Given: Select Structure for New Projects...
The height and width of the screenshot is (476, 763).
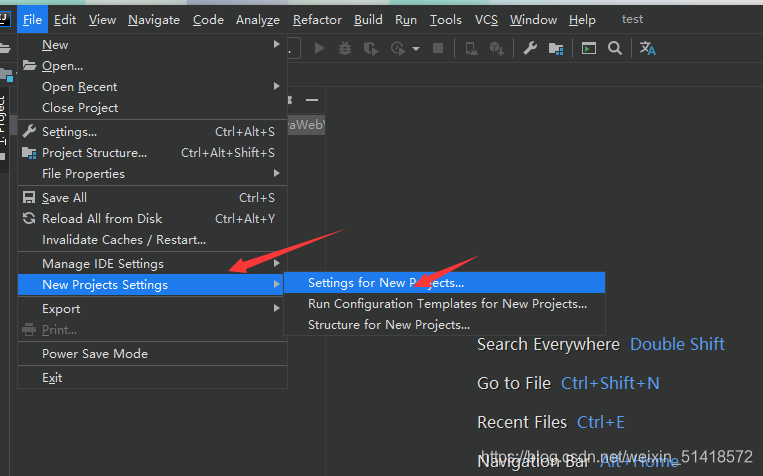Looking at the screenshot, I should (x=444, y=325).
